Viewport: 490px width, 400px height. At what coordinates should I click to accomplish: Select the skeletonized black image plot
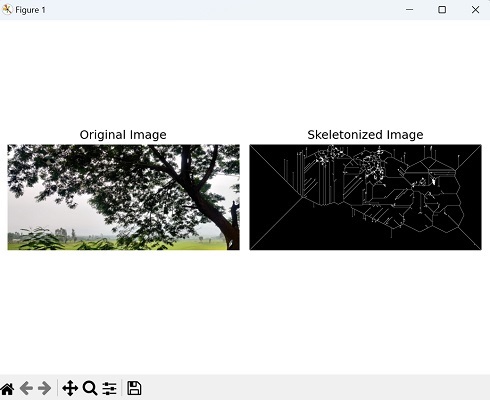(x=365, y=197)
